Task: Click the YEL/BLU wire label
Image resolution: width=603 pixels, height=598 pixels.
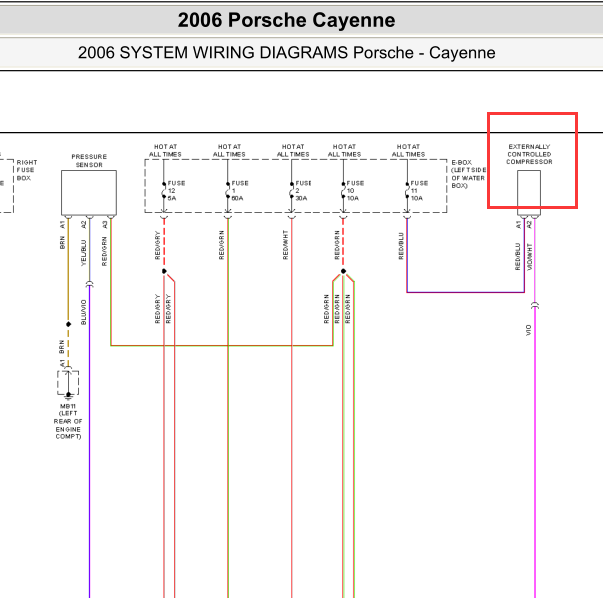Action: [x=83, y=253]
